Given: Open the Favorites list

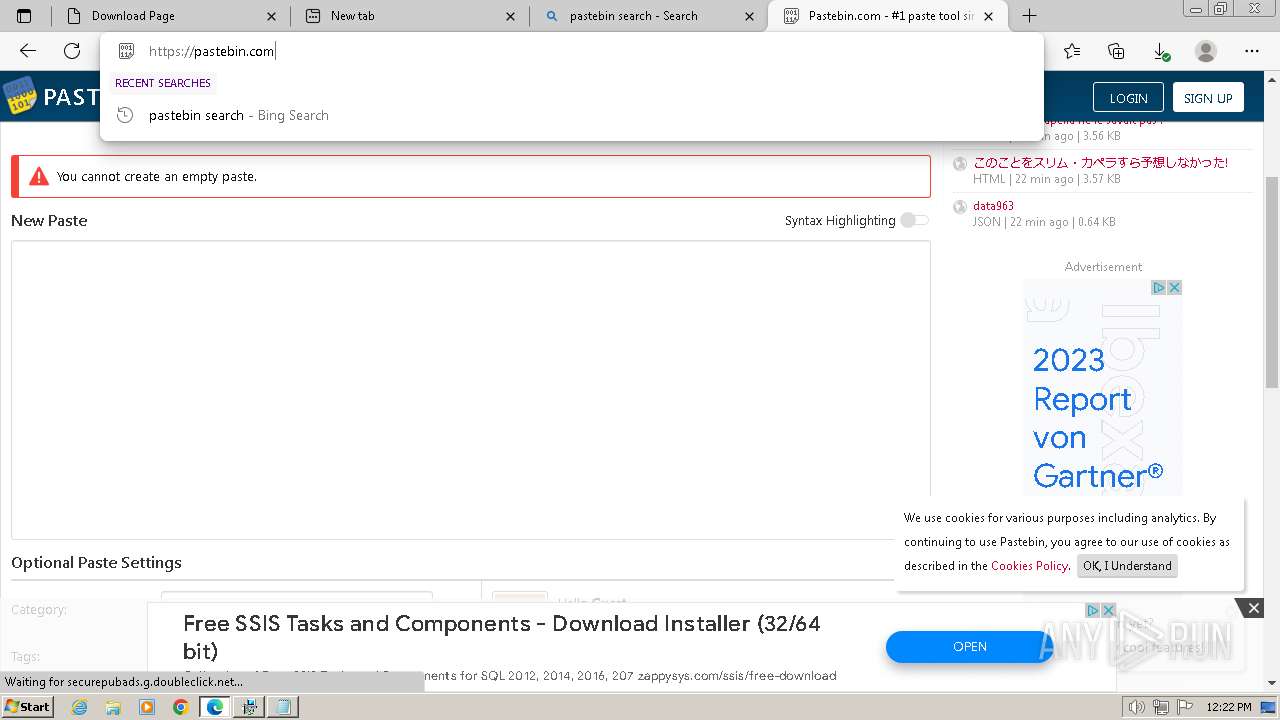Looking at the screenshot, I should (x=1072, y=51).
